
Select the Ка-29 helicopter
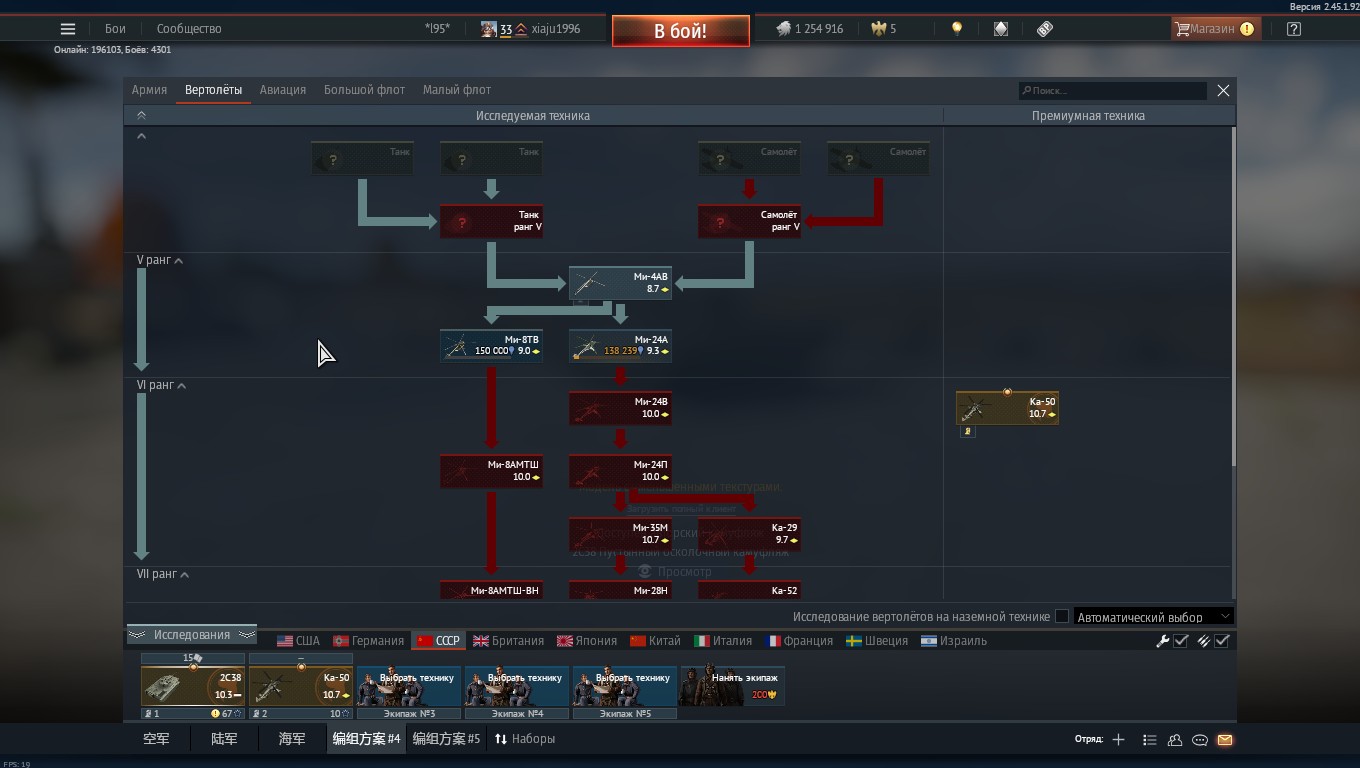pyautogui.click(x=749, y=534)
